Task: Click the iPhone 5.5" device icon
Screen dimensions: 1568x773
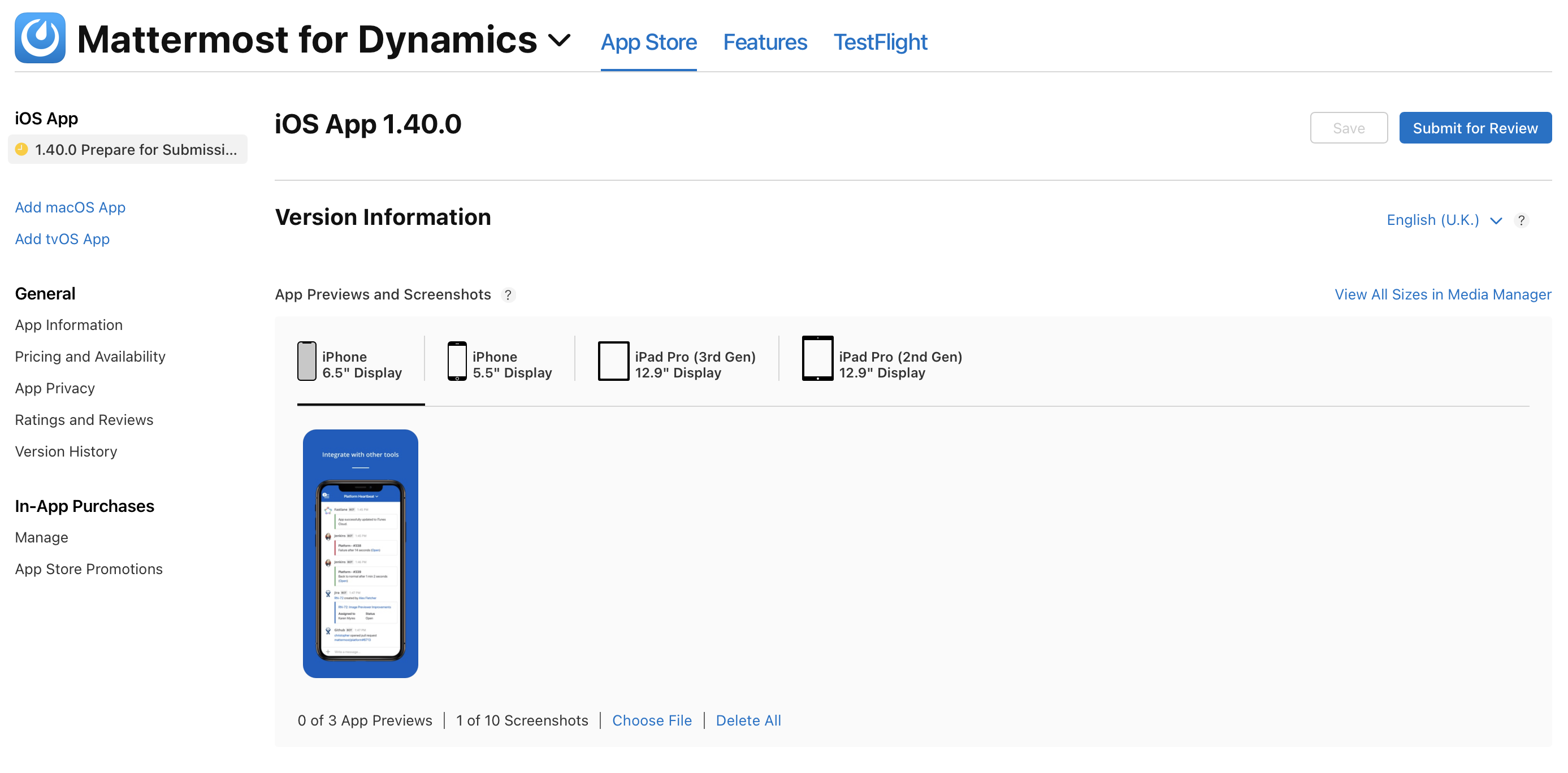Action: pos(457,361)
